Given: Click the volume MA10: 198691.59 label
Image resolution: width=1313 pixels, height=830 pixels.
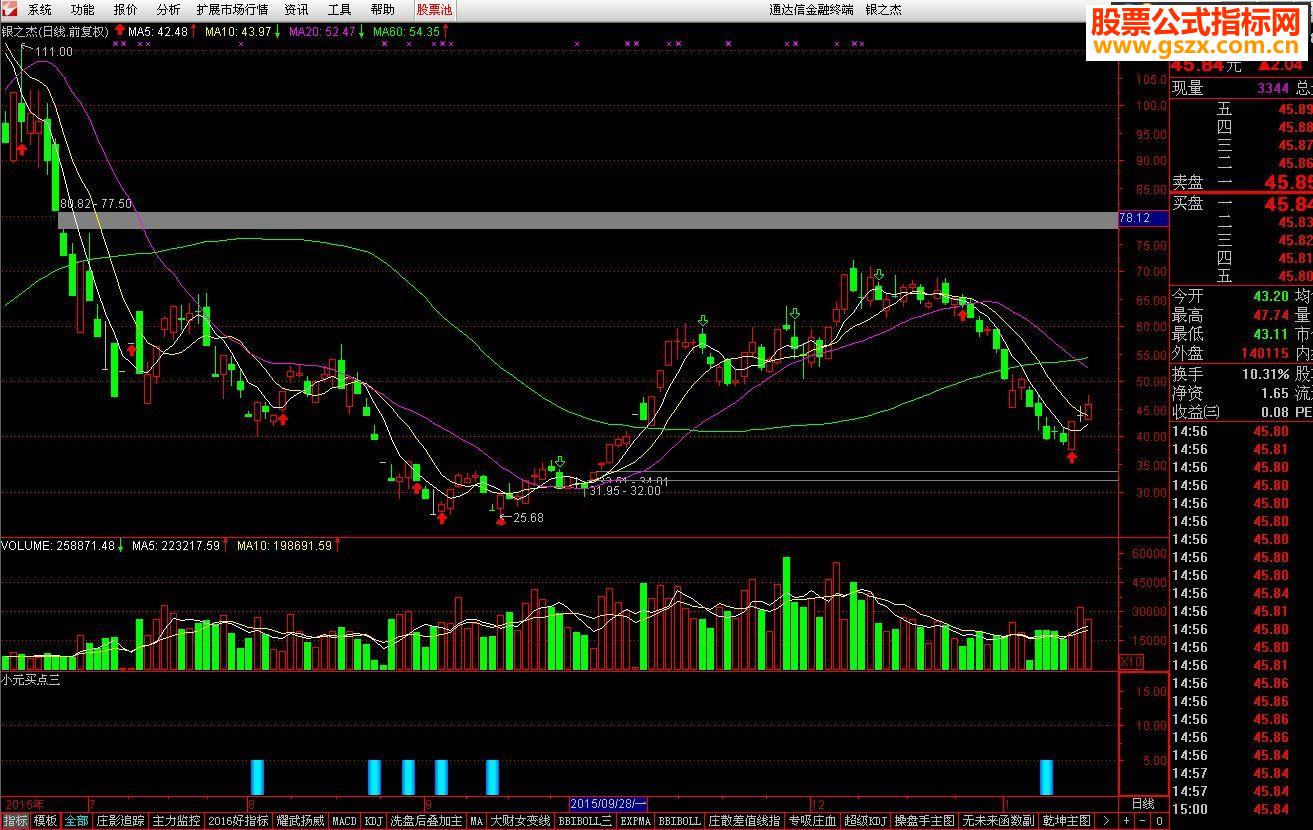Looking at the screenshot, I should (x=284, y=546).
